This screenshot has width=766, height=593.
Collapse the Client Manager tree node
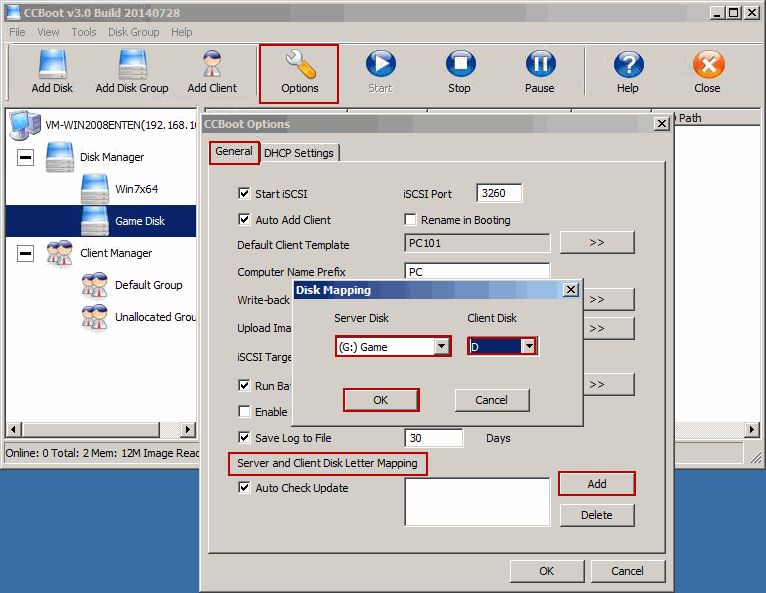(x=25, y=253)
